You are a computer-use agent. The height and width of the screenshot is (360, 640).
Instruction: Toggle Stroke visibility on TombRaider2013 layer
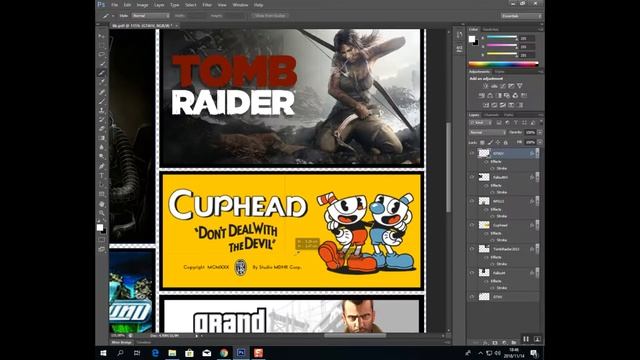point(492,264)
